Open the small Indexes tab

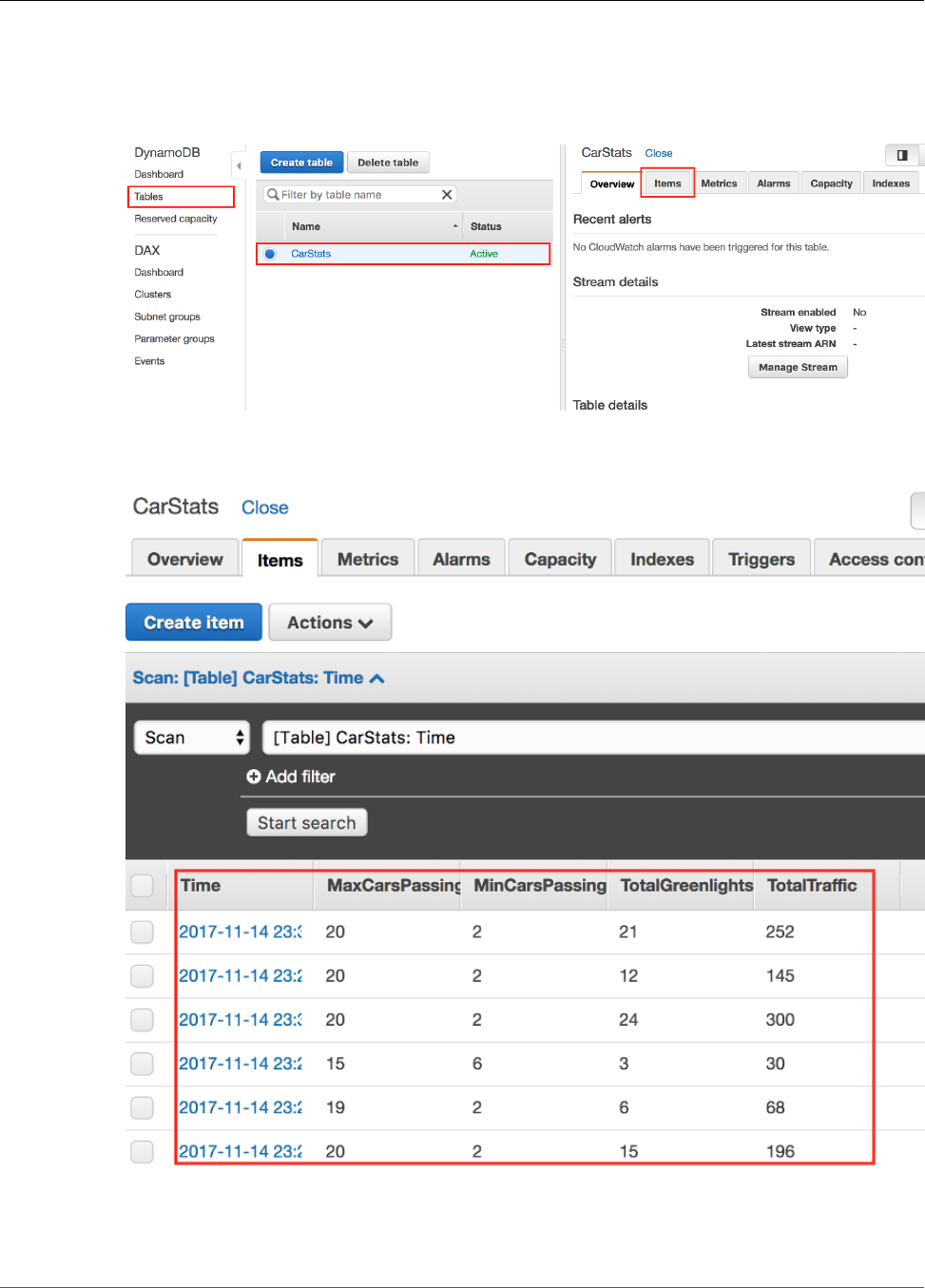click(891, 183)
